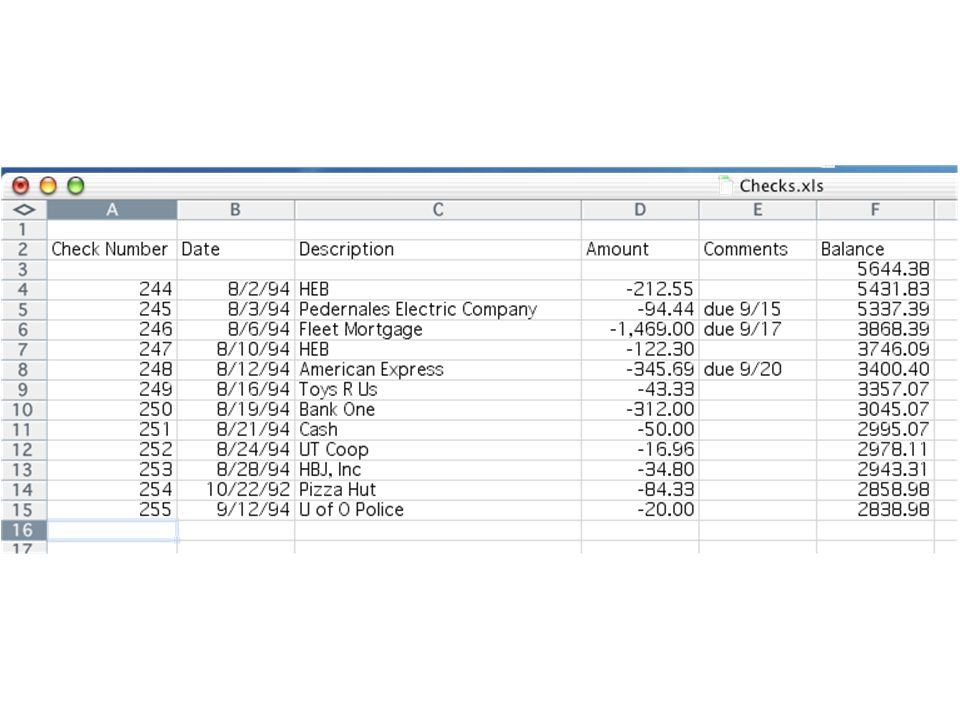Click the Checks.xls document icon in title bar

[x=725, y=185]
